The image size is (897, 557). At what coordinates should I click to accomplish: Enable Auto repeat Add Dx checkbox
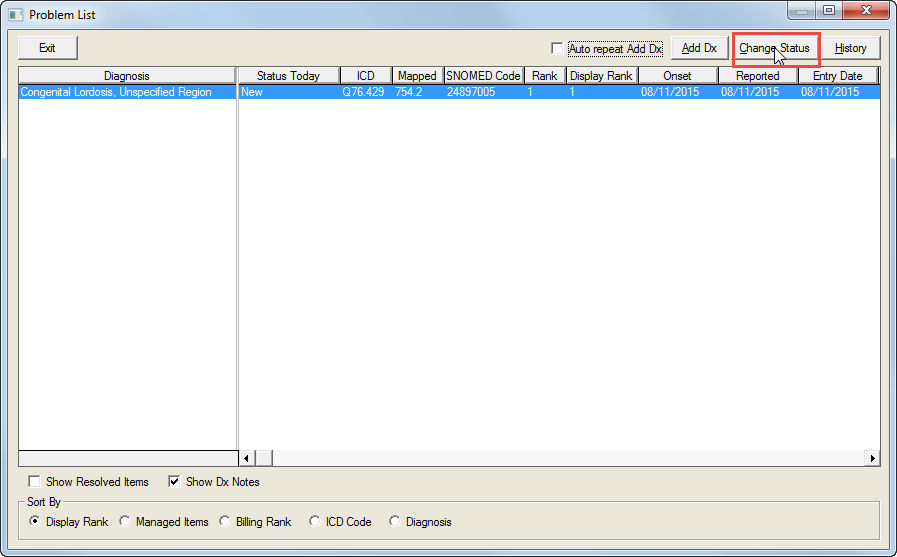pyautogui.click(x=558, y=49)
